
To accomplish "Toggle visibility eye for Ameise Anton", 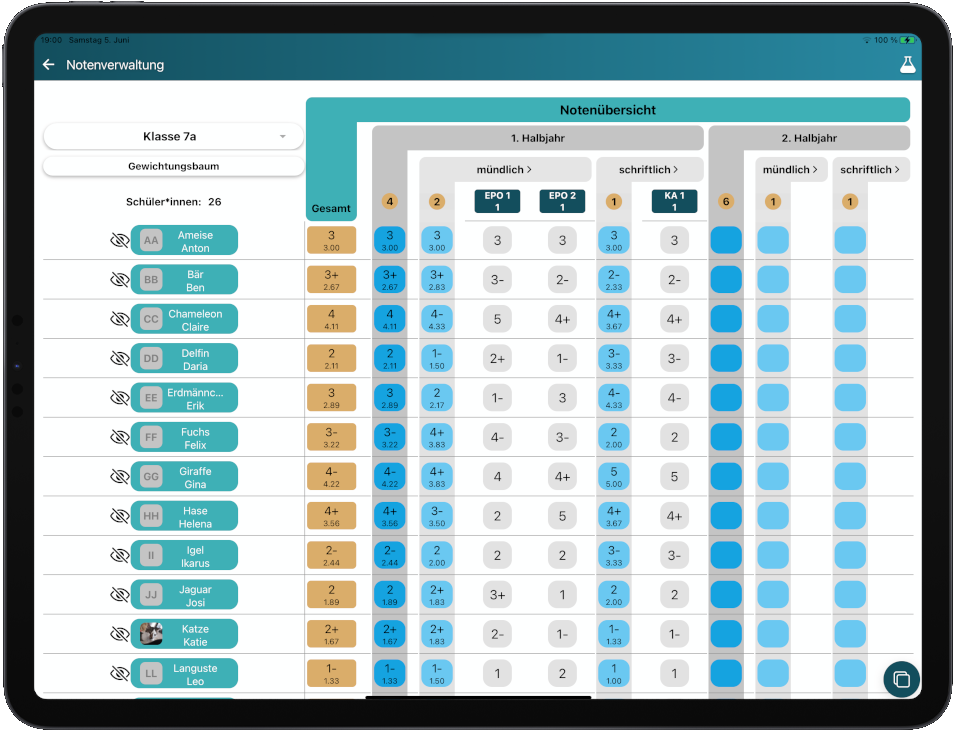I will 120,241.
